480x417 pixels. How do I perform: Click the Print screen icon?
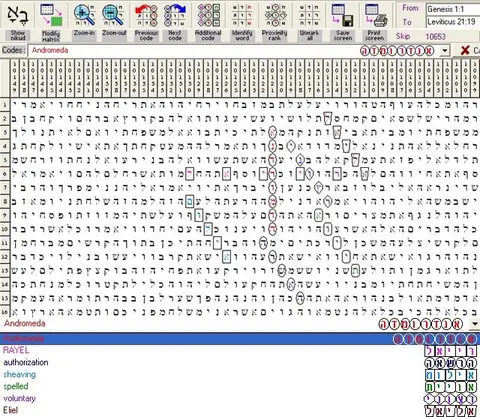[x=375, y=15]
